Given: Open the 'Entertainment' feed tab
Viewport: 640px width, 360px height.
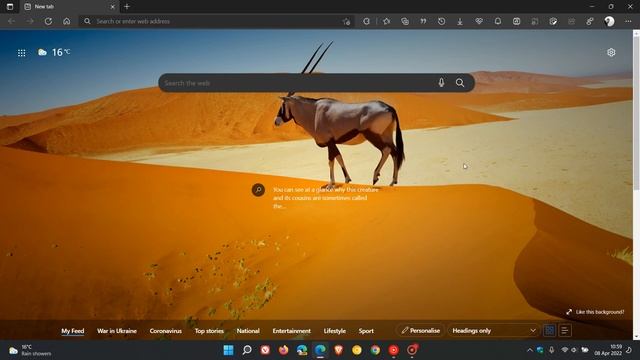Looking at the screenshot, I should pyautogui.click(x=291, y=331).
